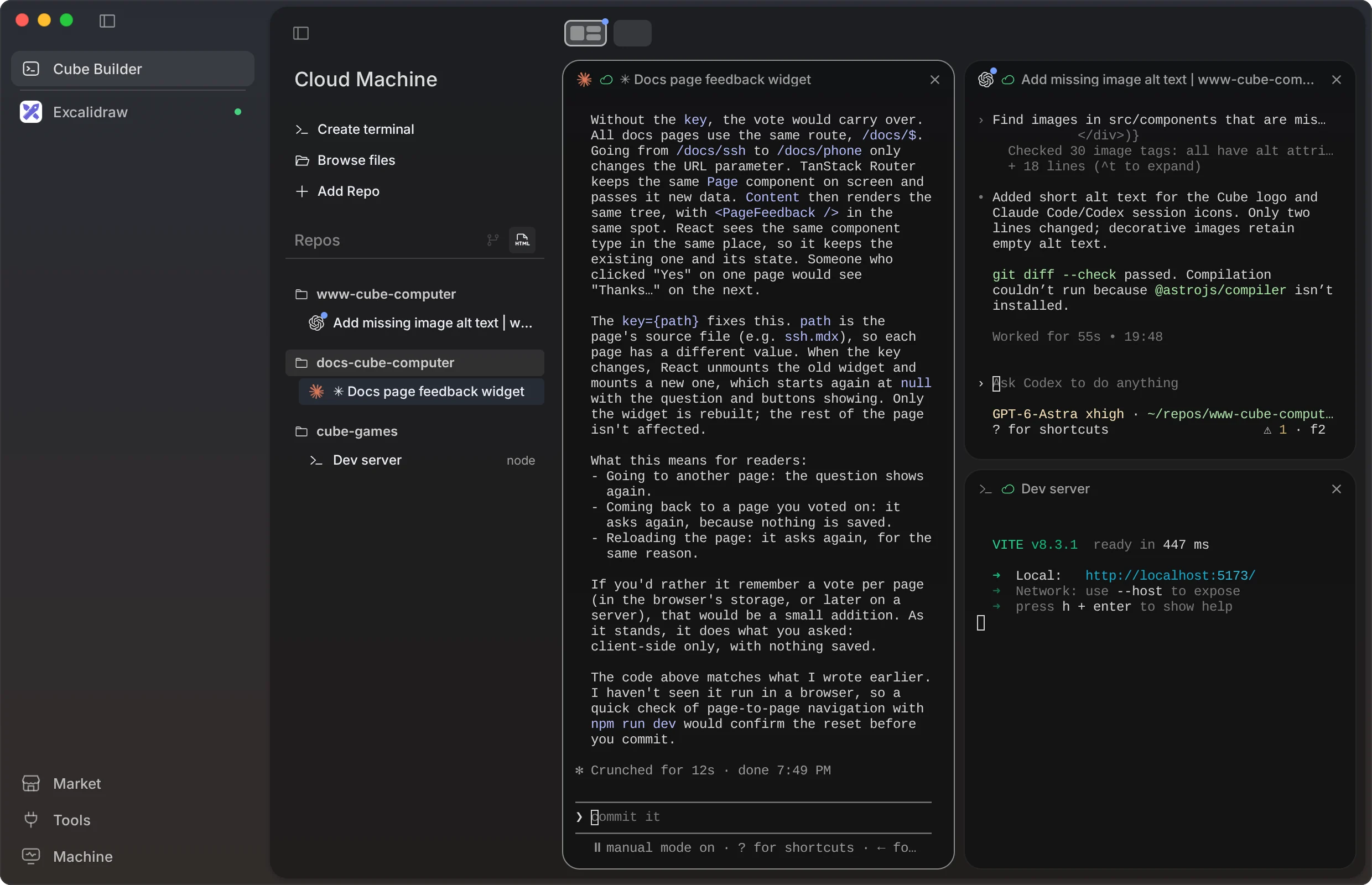
Task: Click the Excalidraw app logo icon
Action: 31,112
